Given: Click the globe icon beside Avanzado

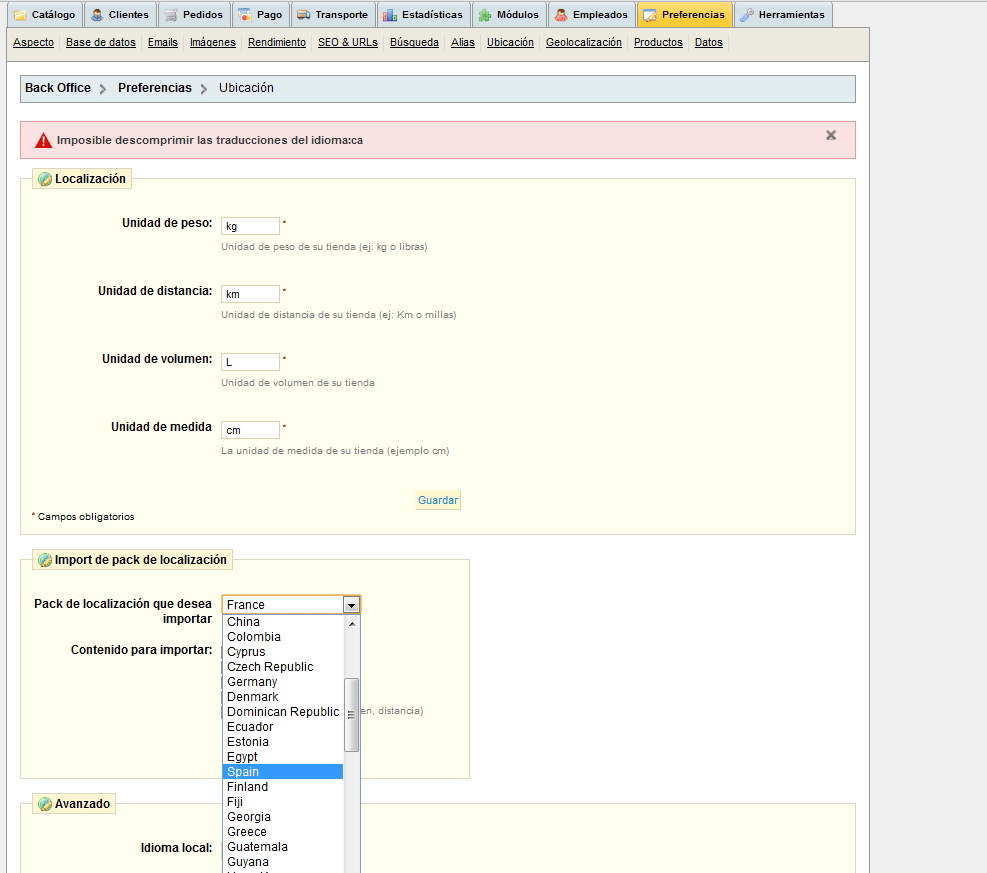Looking at the screenshot, I should click(x=45, y=804).
